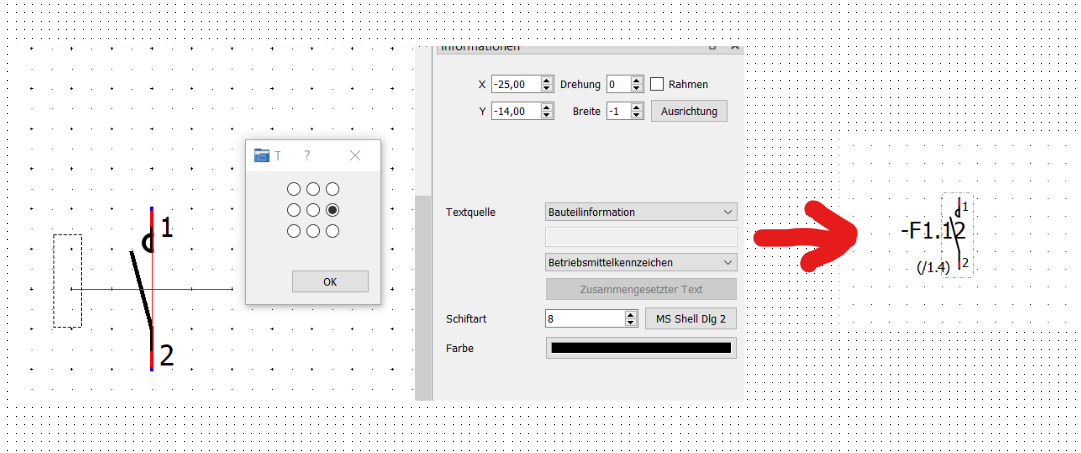Click terminal label 2 on the symbol
This screenshot has height=453, width=1081.
pos(166,355)
